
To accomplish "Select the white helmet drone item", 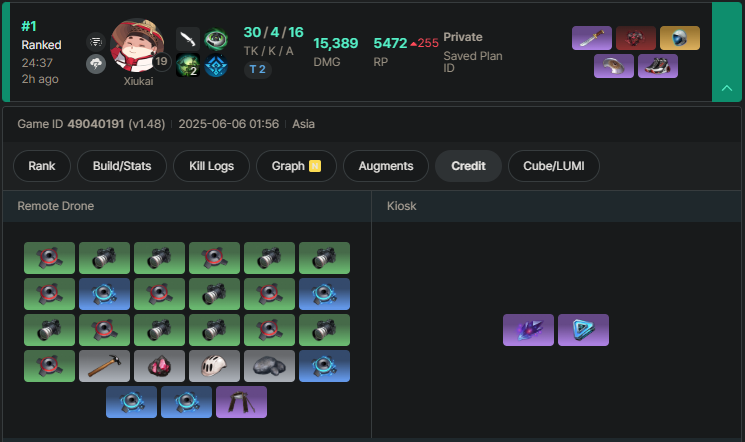I will click(x=214, y=366).
